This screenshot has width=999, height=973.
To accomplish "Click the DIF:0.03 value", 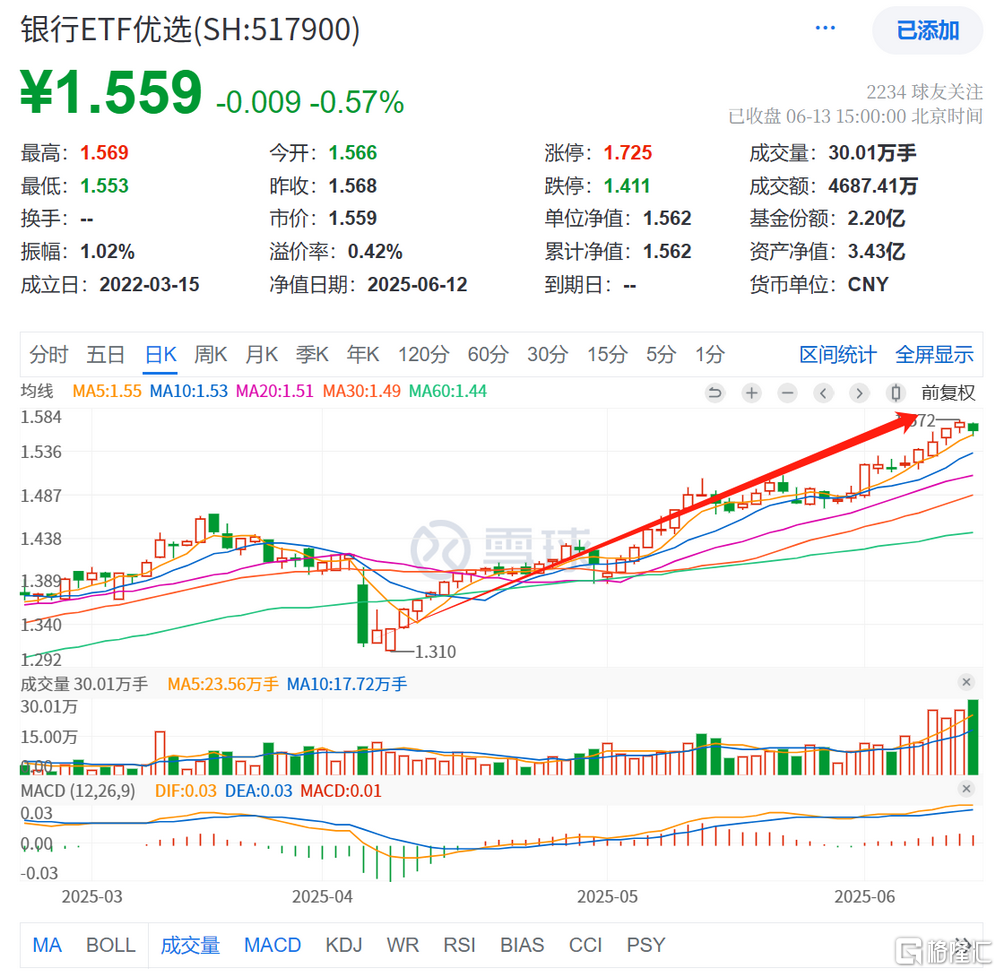I will 186,791.
